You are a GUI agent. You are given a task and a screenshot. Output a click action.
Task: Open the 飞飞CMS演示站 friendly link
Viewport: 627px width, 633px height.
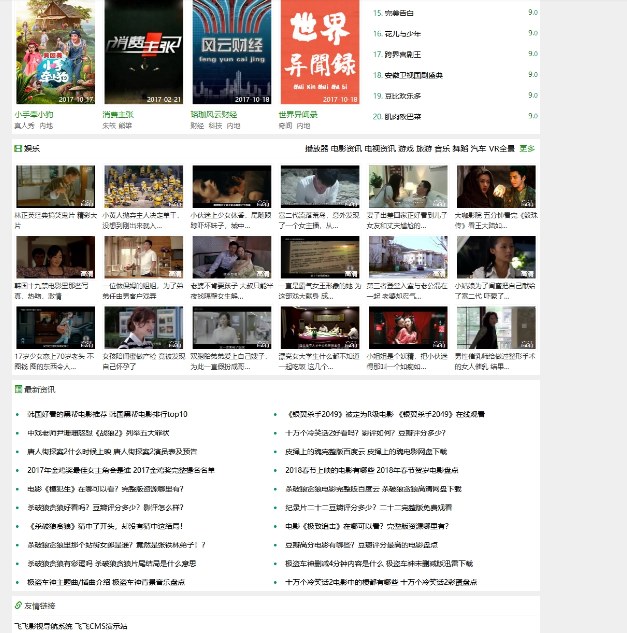(101, 626)
